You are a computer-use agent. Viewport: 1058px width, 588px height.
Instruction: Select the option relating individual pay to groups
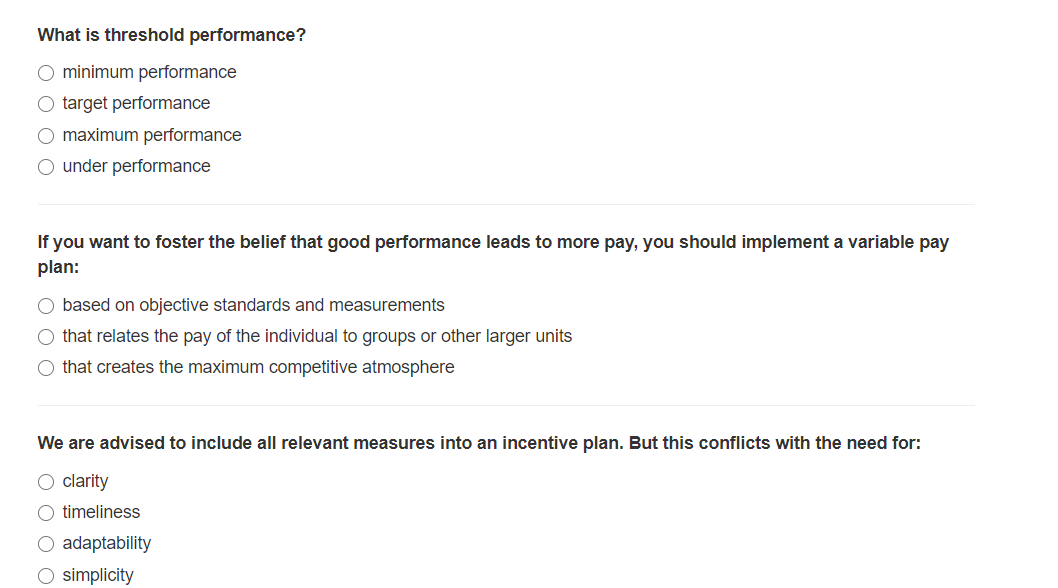[x=46, y=336]
